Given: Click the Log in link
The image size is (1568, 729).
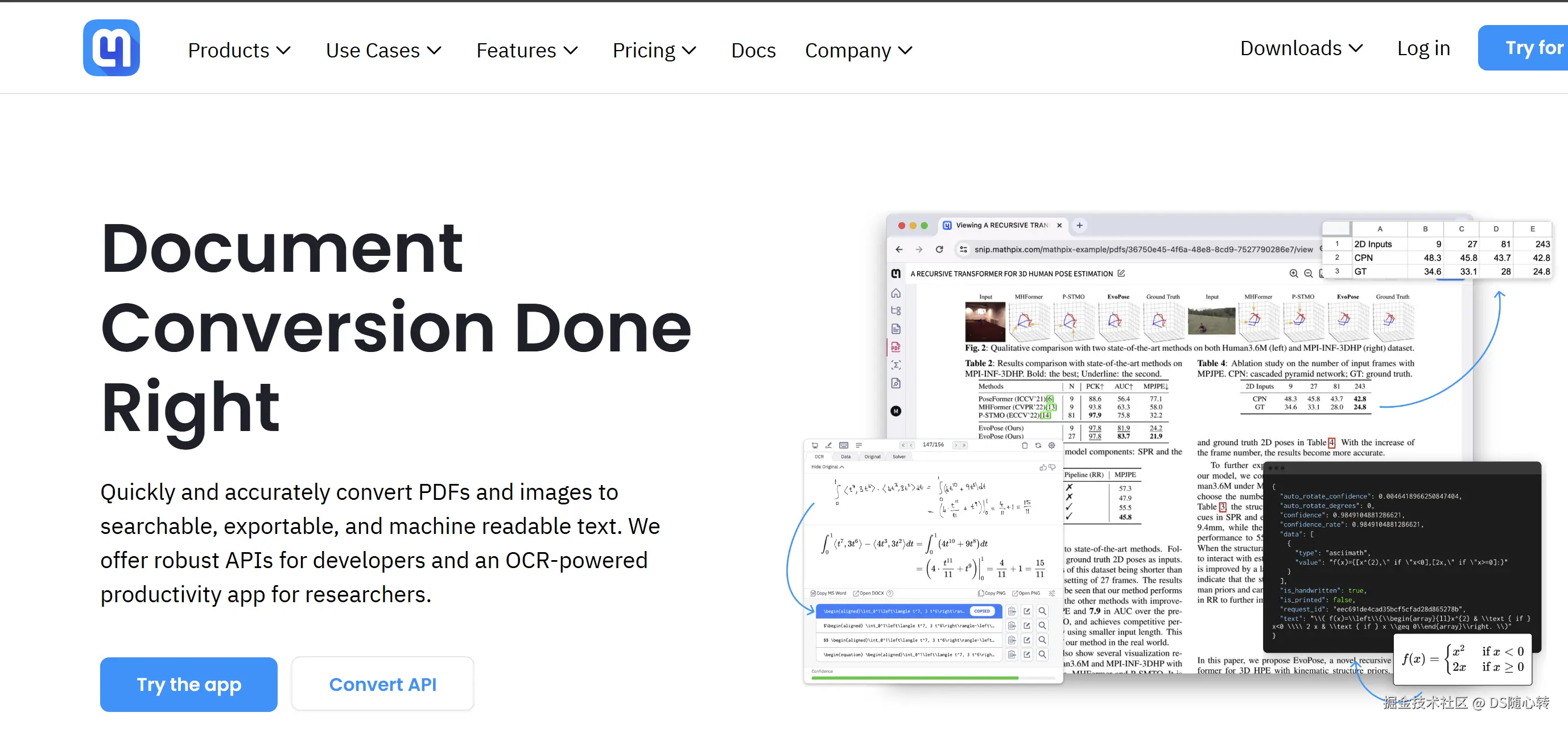Looking at the screenshot, I should click(x=1423, y=48).
